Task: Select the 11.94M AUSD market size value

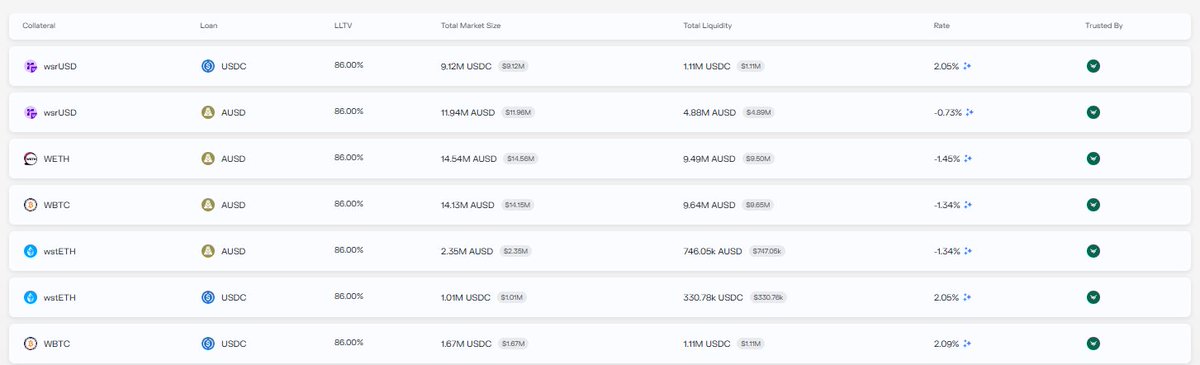Action: (x=468, y=112)
